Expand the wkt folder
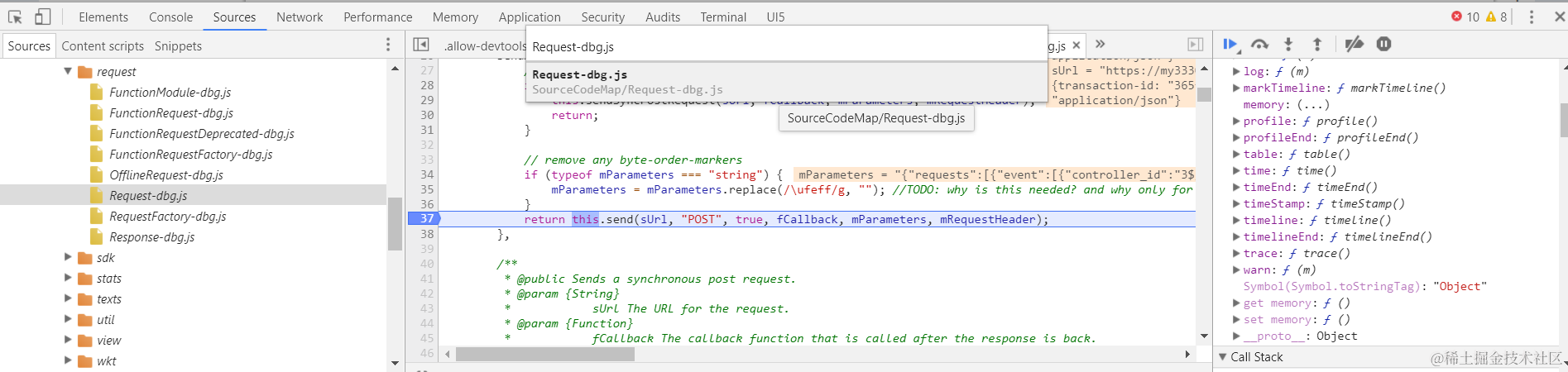Screen dimensions: 1568x372 click(x=68, y=360)
